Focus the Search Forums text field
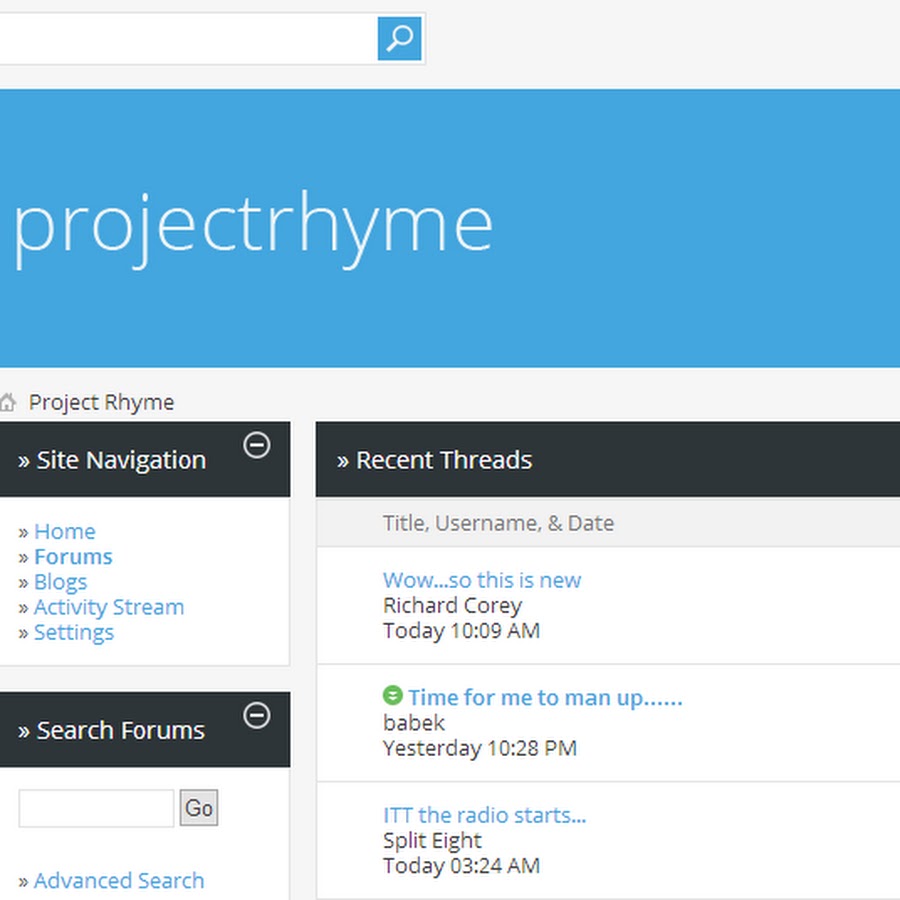This screenshot has width=900, height=900. (96, 808)
